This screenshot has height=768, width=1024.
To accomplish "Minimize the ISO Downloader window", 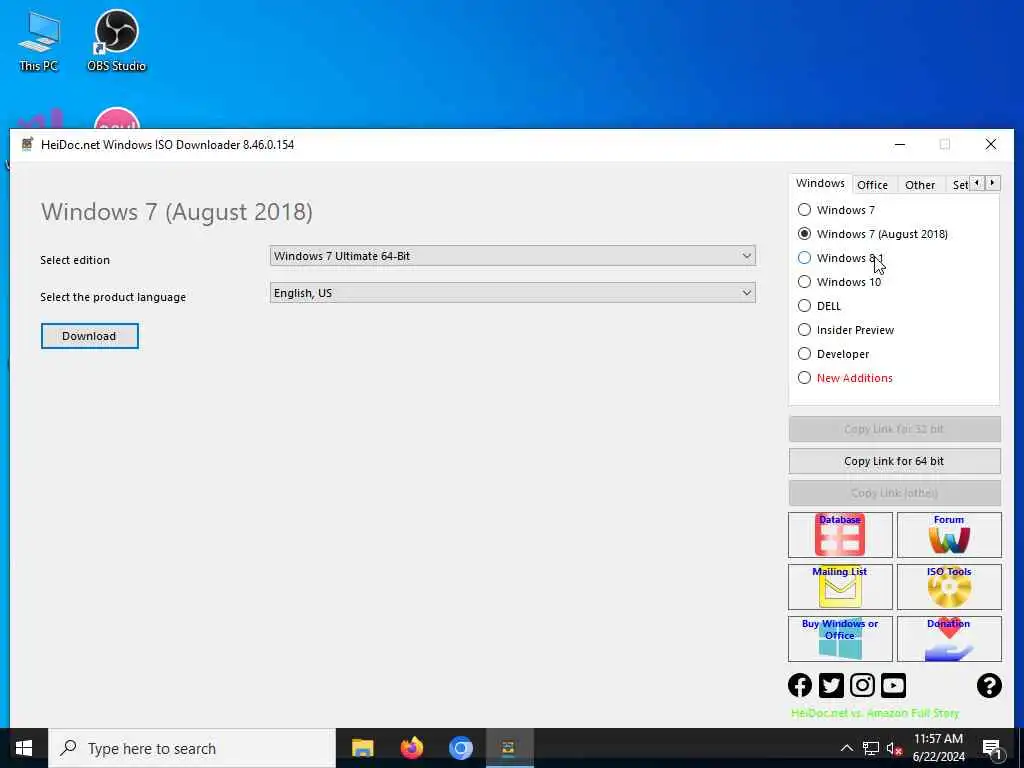I will tap(900, 144).
